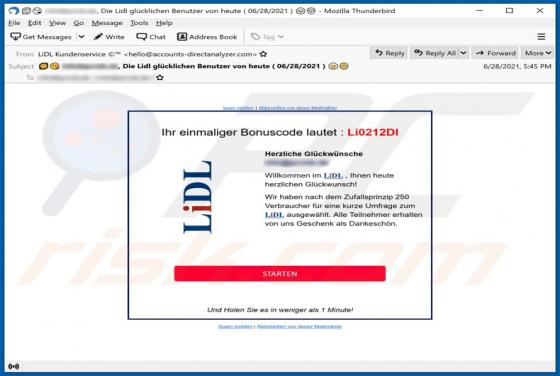Screen dimensions: 560x376
Task: Open the Go menu
Action: click(x=79, y=23)
